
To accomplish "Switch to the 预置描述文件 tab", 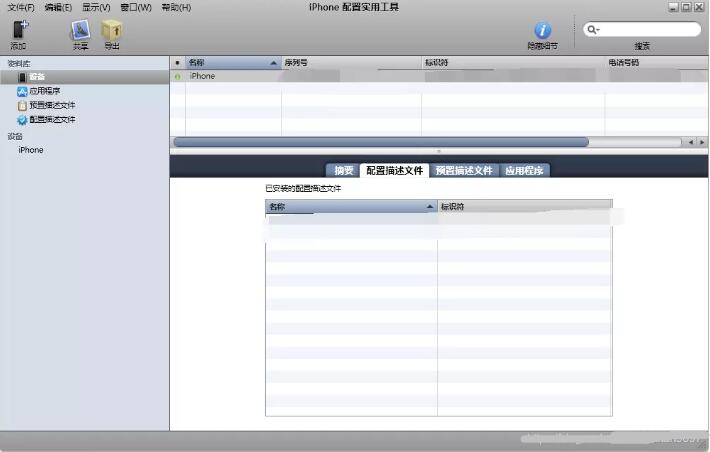I will [463, 171].
